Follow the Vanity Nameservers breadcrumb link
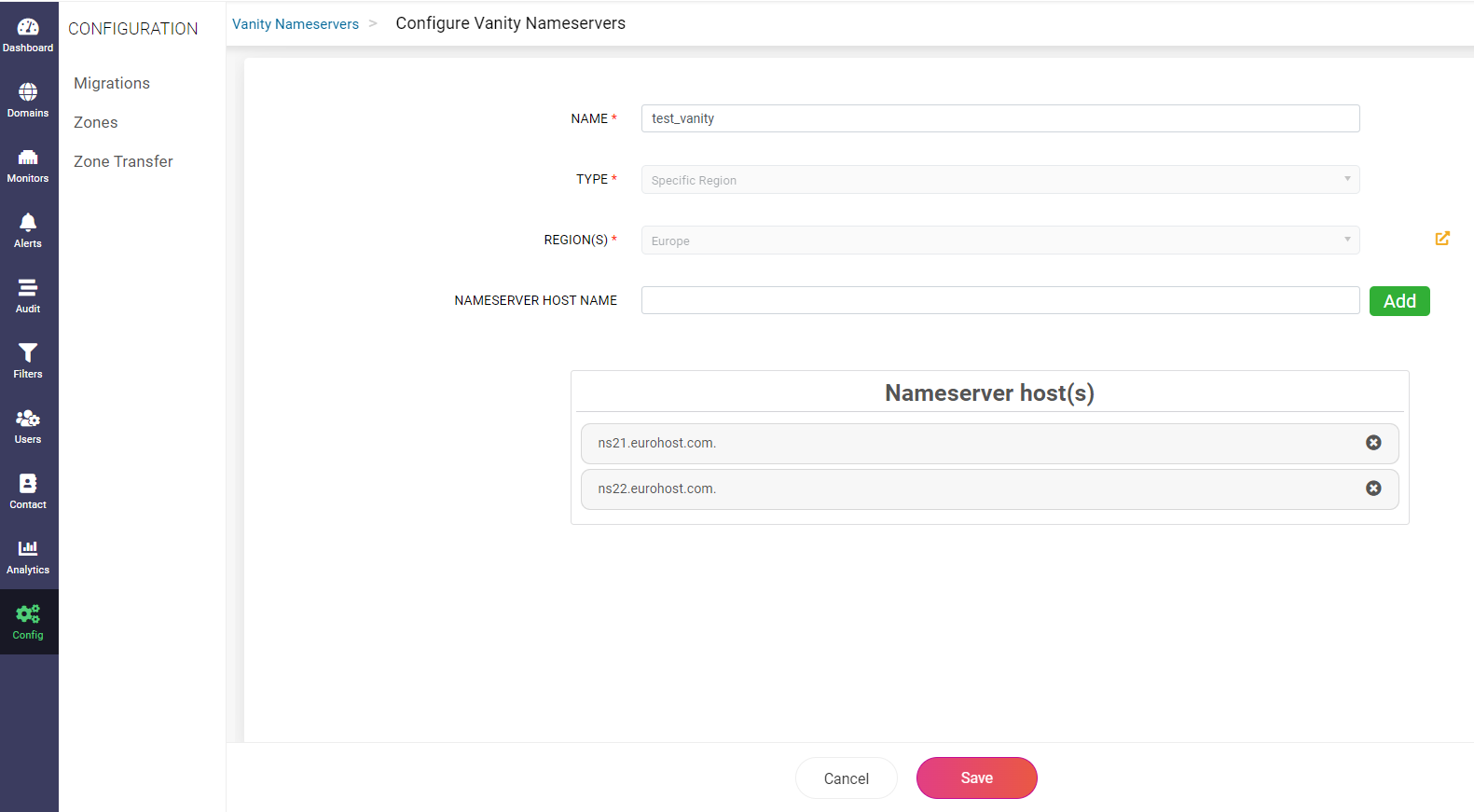The width and height of the screenshot is (1474, 812). pyautogui.click(x=295, y=24)
